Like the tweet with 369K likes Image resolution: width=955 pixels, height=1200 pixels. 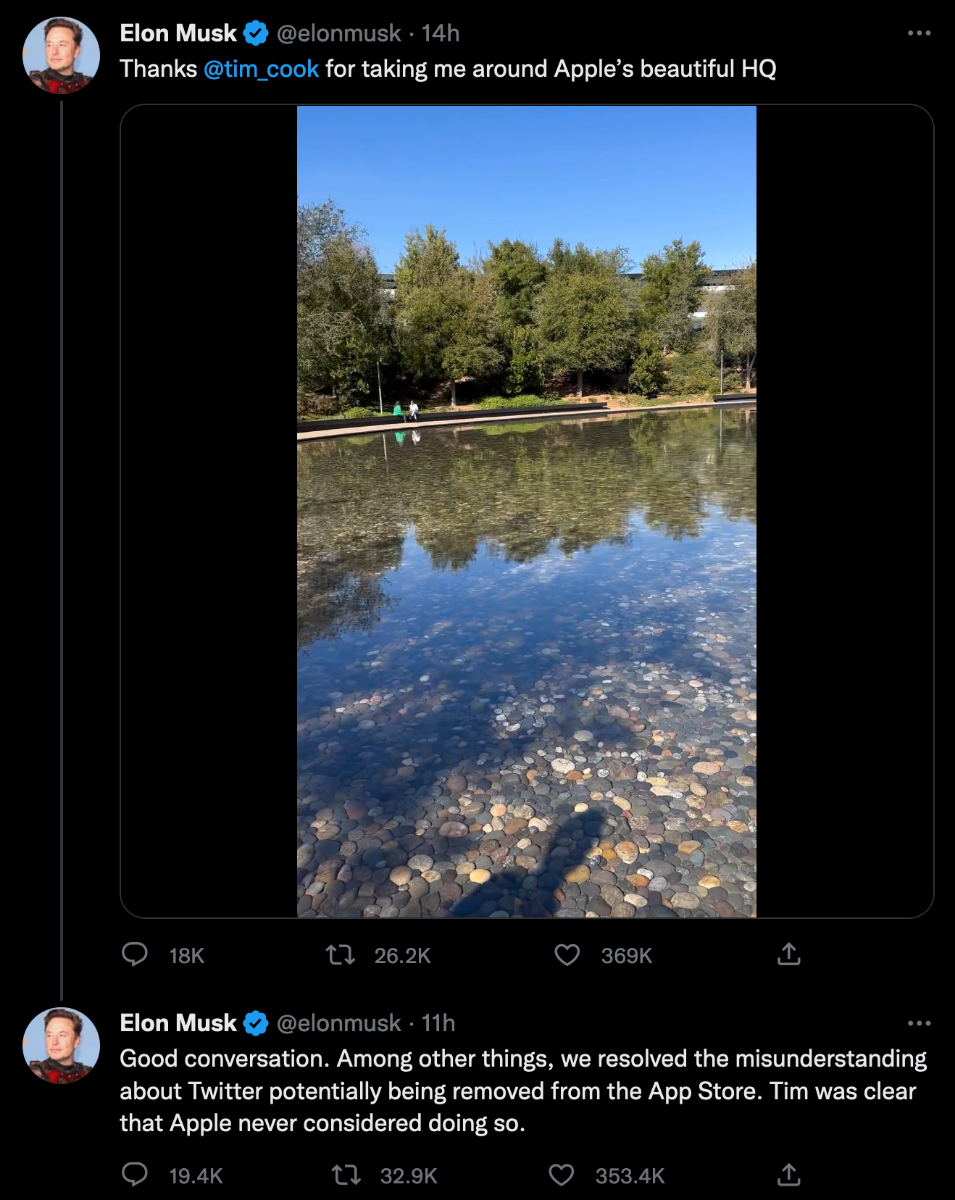click(567, 955)
